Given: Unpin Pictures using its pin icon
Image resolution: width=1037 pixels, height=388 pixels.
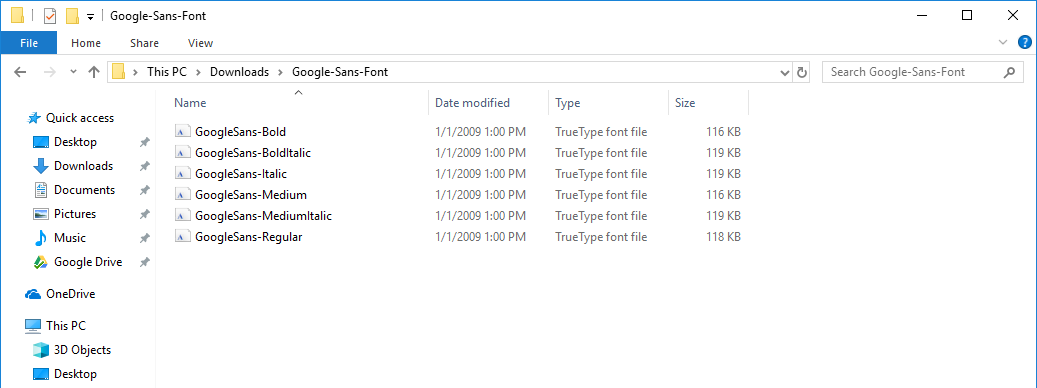Looking at the screenshot, I should (144, 214).
